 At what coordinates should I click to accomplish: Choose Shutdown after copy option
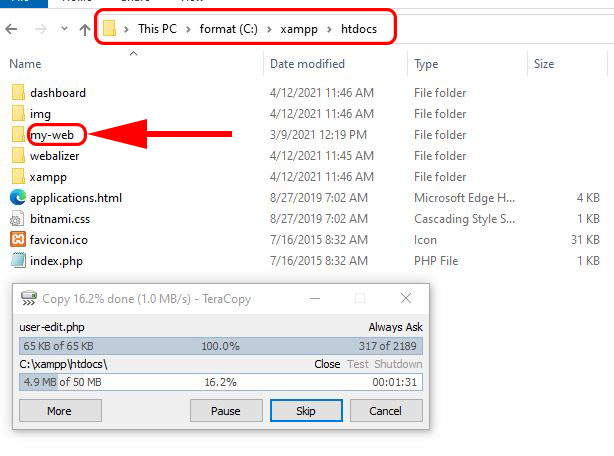pos(398,364)
